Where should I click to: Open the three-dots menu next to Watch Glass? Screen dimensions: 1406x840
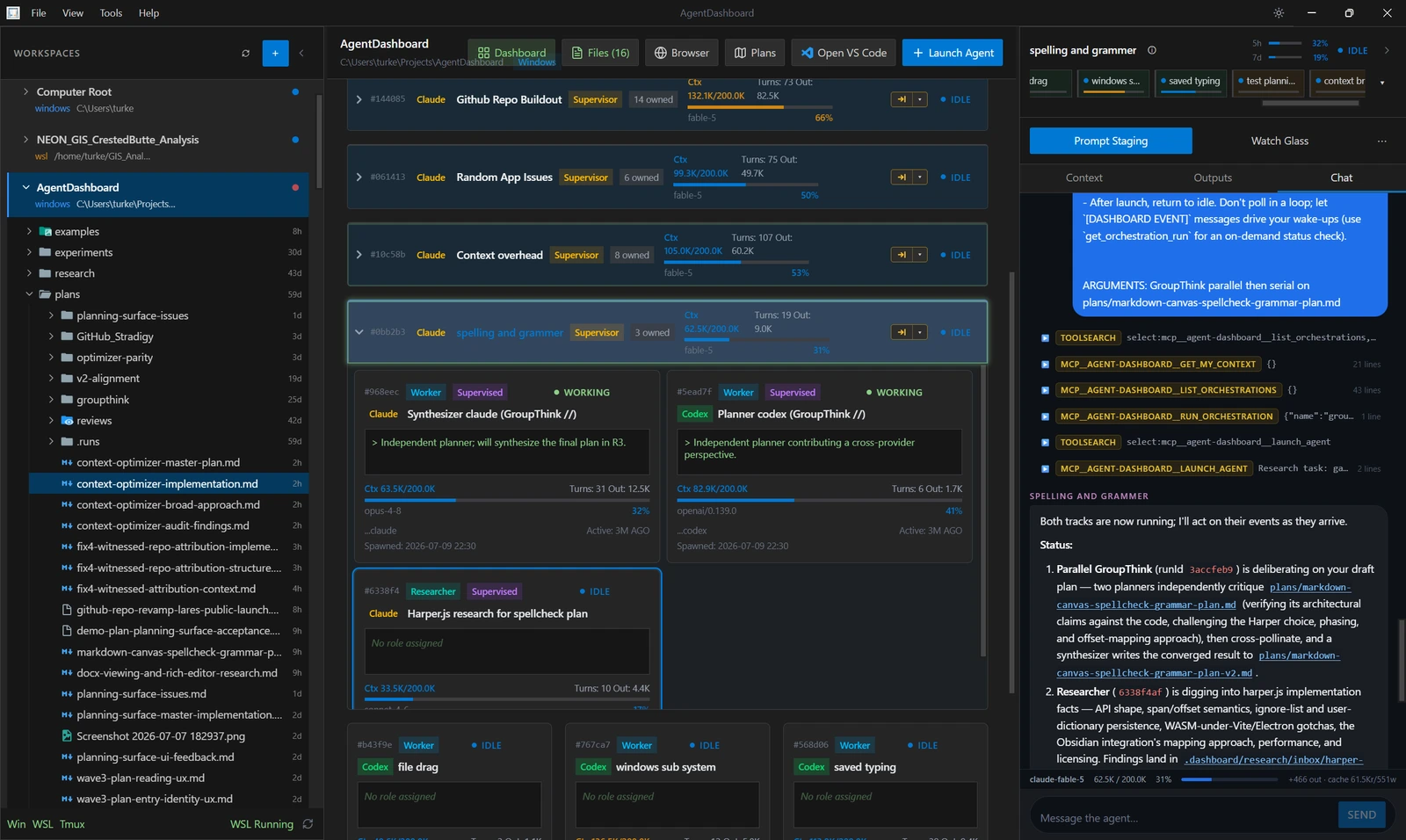pos(1381,141)
